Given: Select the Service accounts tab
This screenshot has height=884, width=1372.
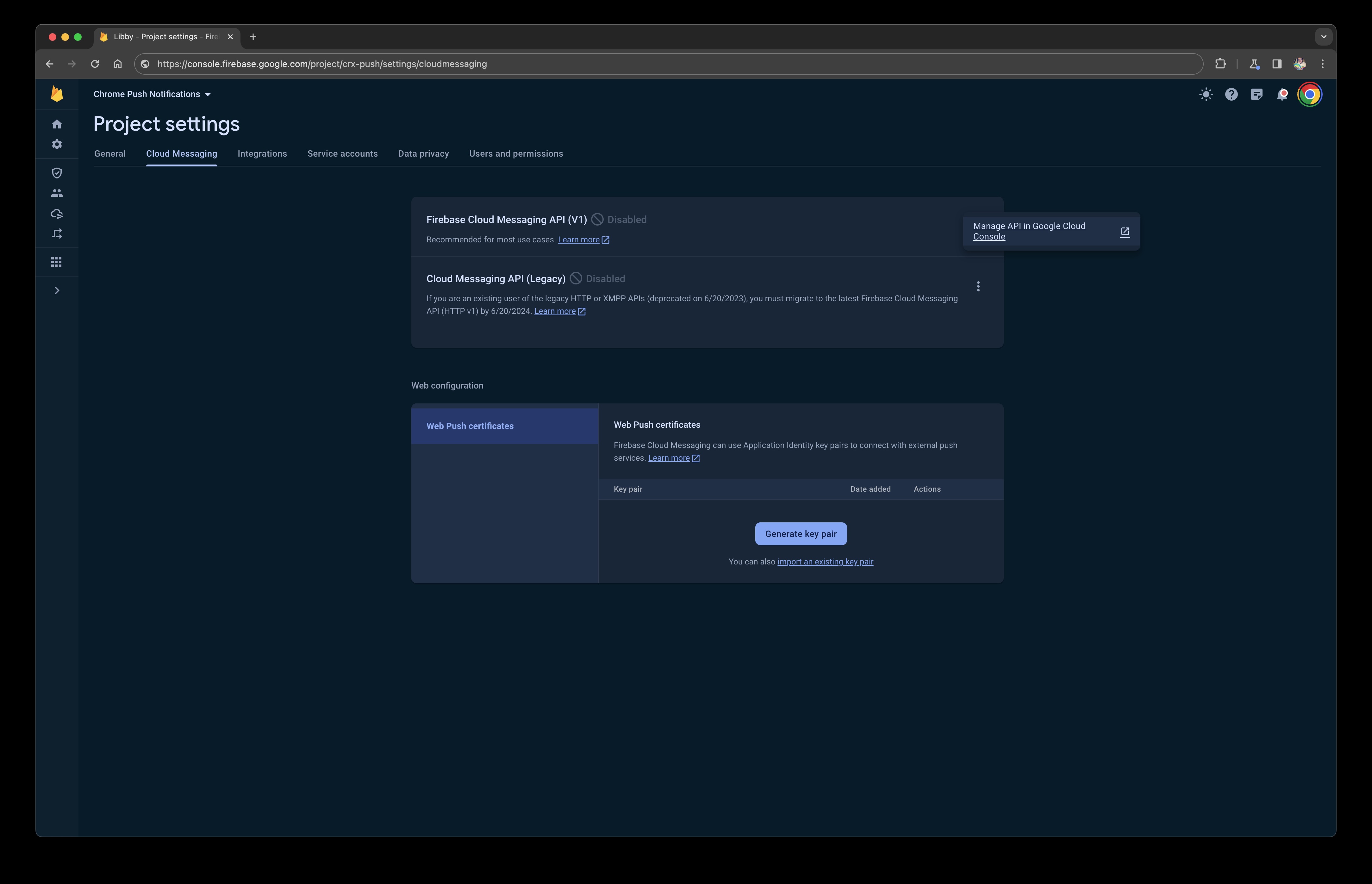Looking at the screenshot, I should (342, 153).
